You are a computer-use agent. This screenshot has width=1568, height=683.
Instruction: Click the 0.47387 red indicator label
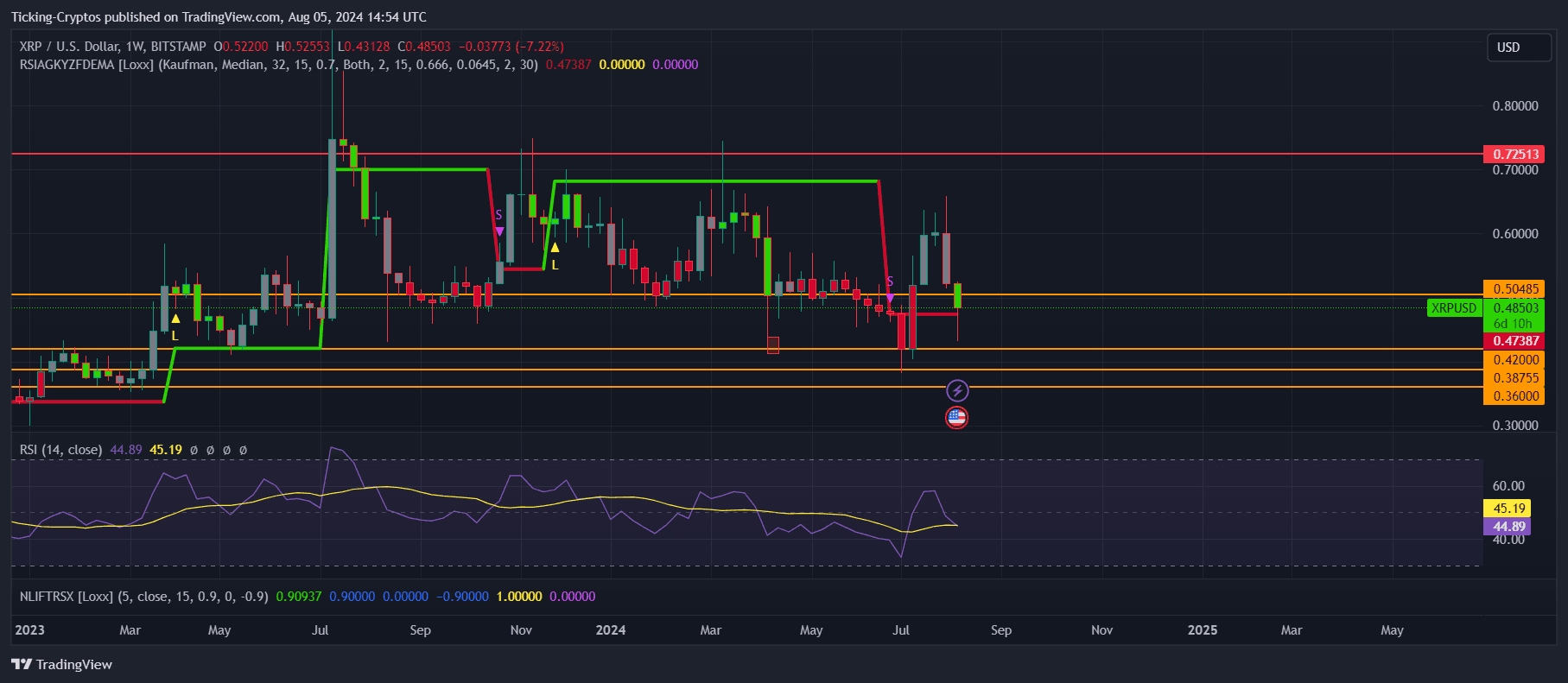click(x=1514, y=341)
